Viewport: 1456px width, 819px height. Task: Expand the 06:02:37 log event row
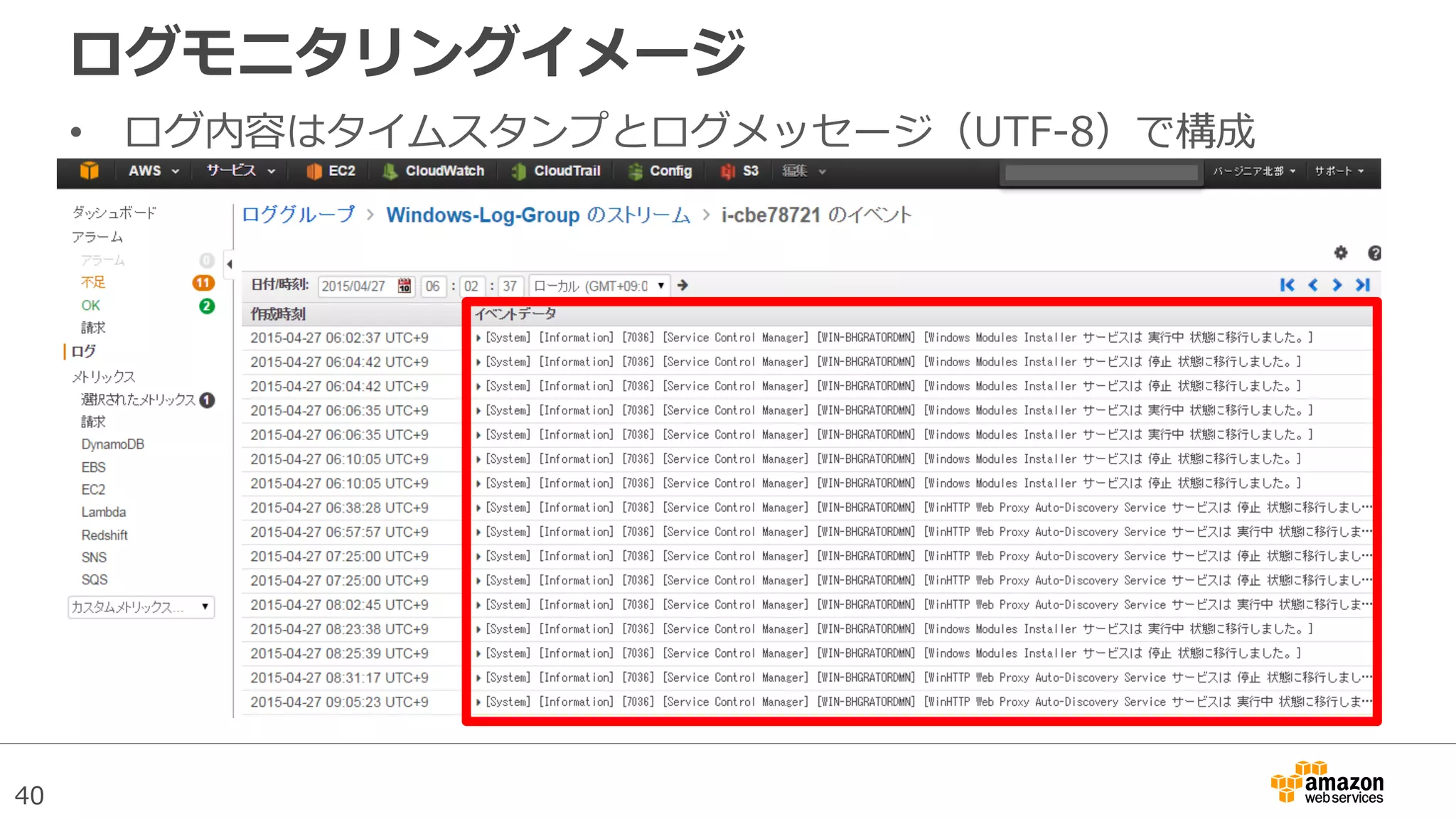(478, 338)
